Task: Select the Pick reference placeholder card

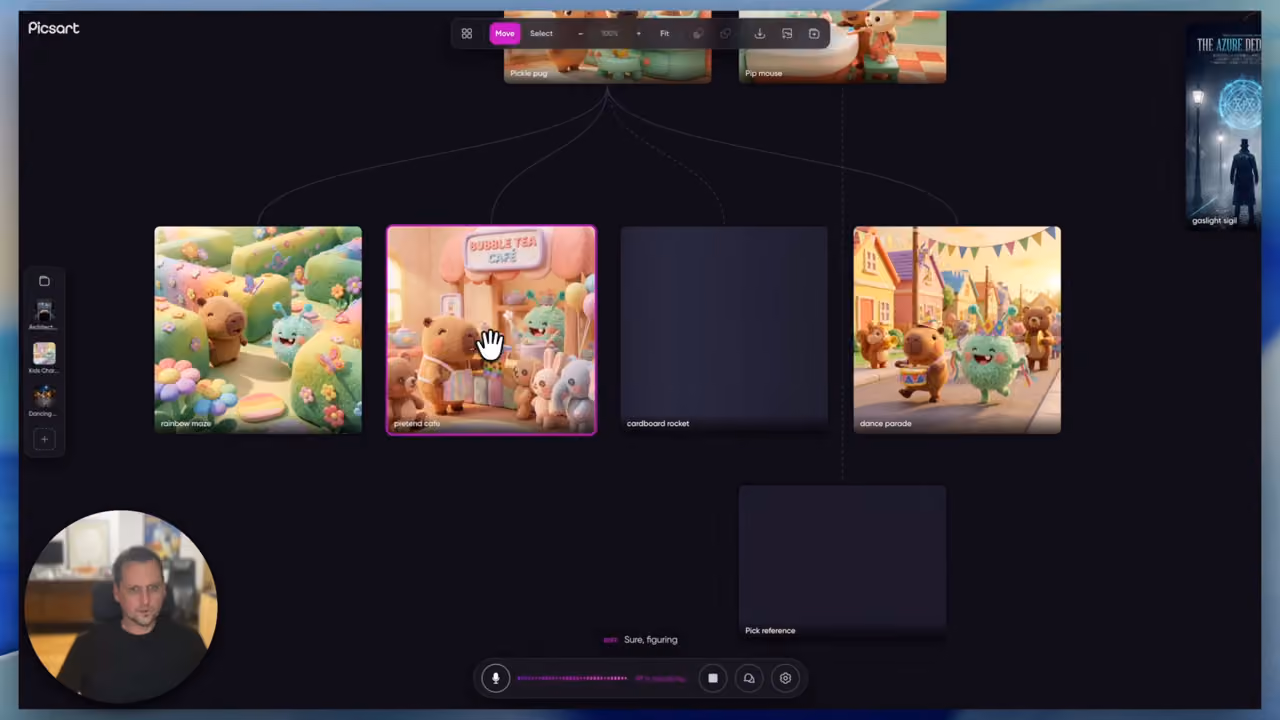Action: pos(842,562)
